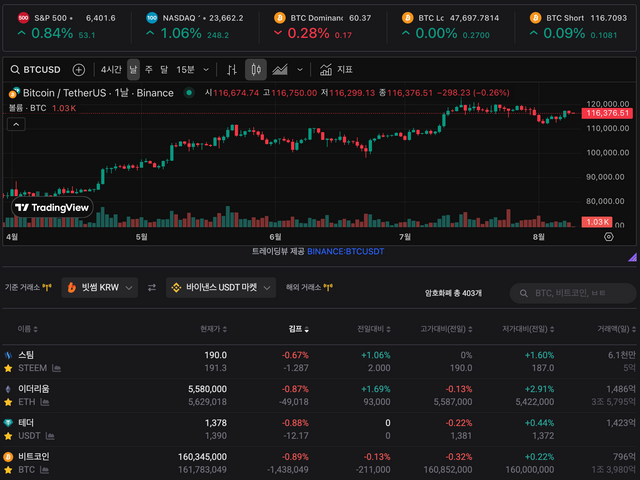640x480 pixels.
Task: Click the NASDAQ 100 blue badge icon
Action: coord(152,18)
